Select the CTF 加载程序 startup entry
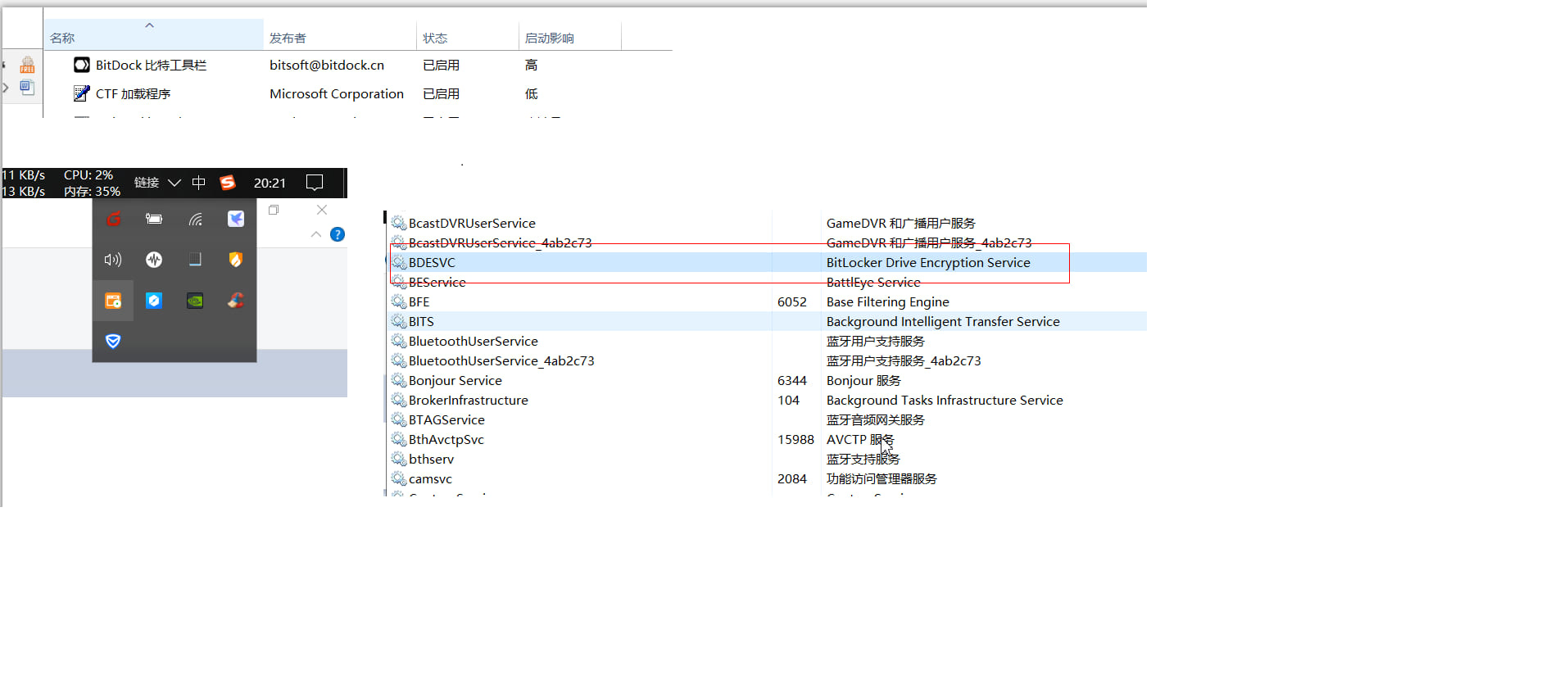 point(133,93)
